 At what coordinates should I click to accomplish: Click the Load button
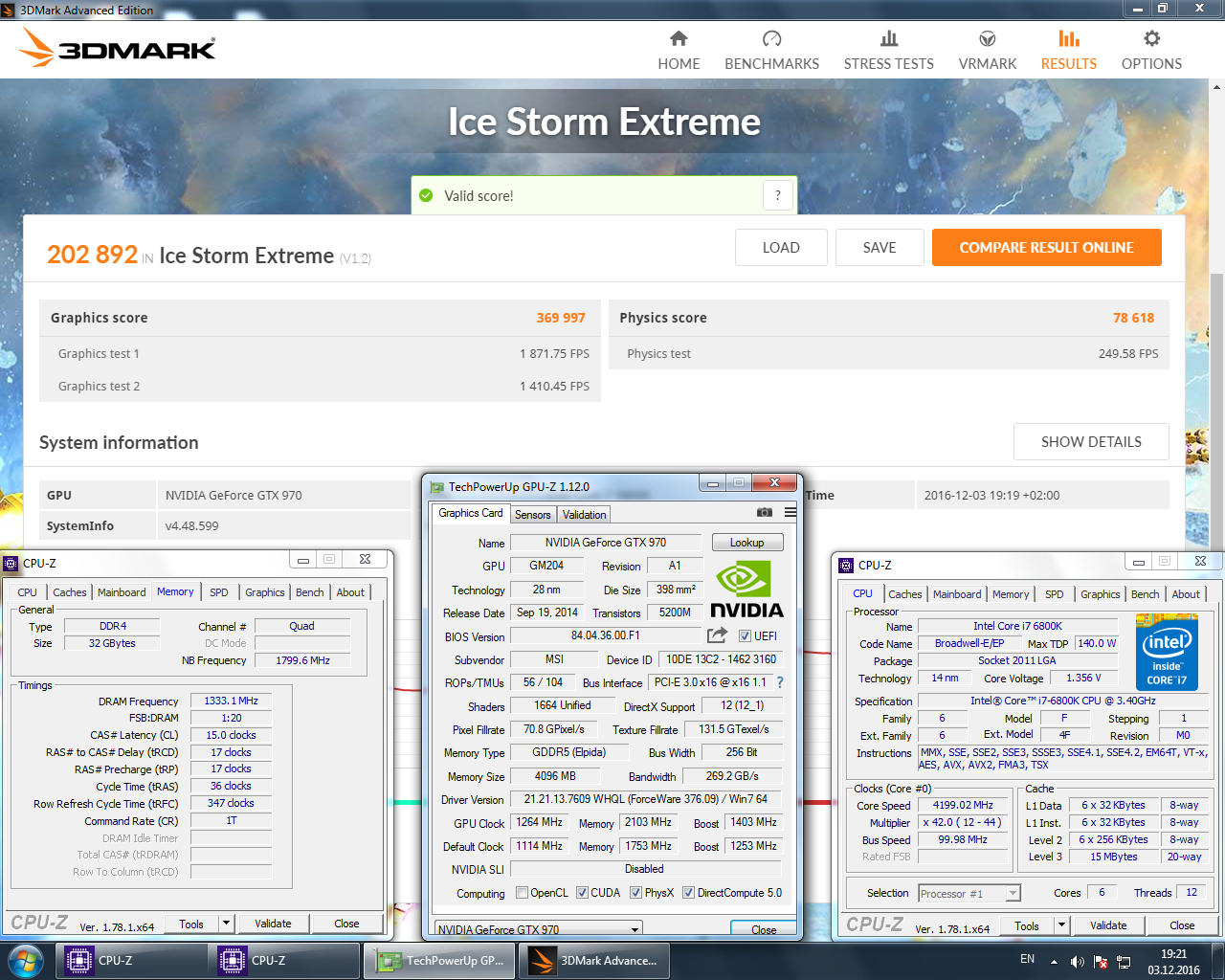point(781,248)
